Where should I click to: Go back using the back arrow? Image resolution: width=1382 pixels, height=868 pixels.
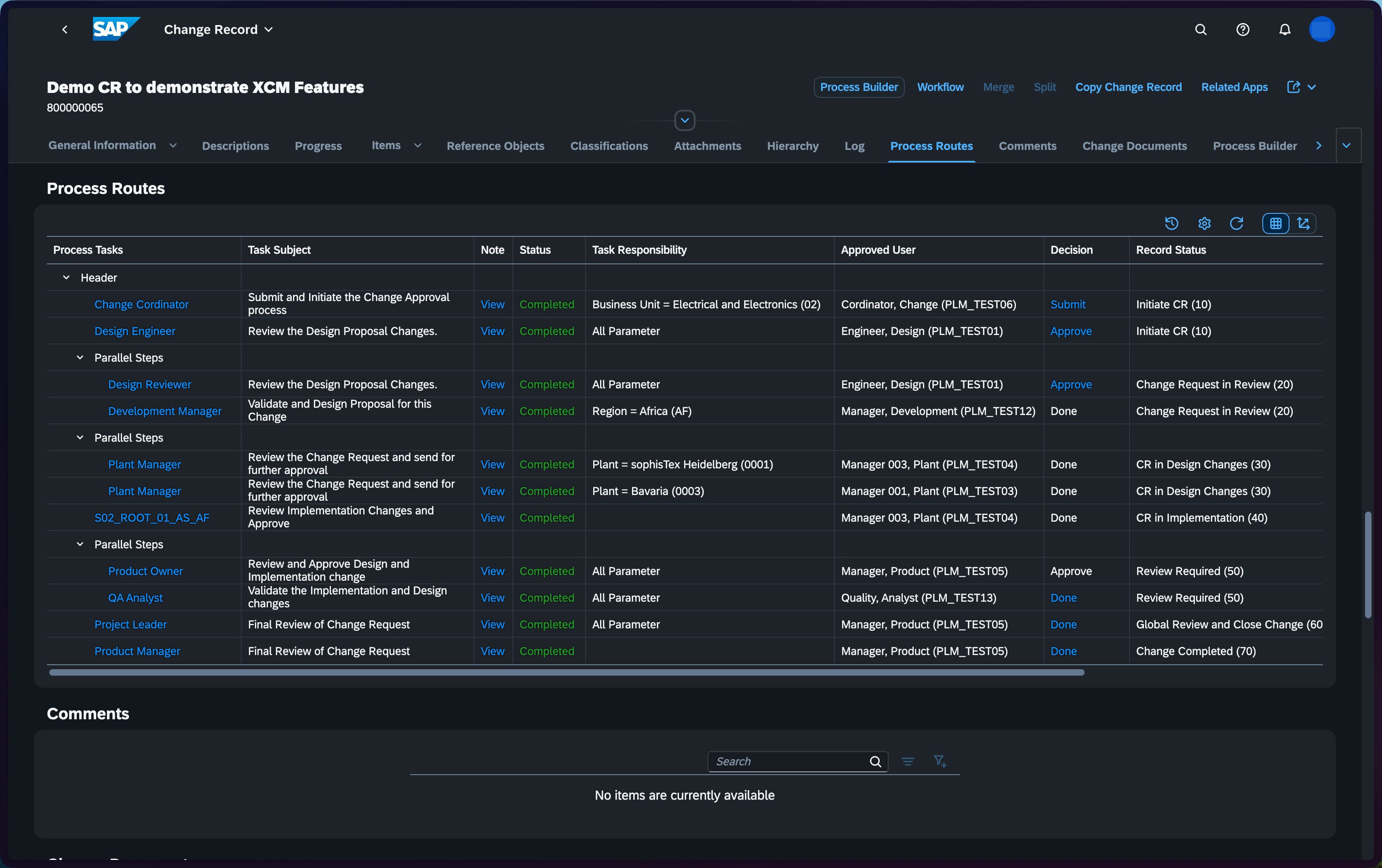(x=65, y=29)
